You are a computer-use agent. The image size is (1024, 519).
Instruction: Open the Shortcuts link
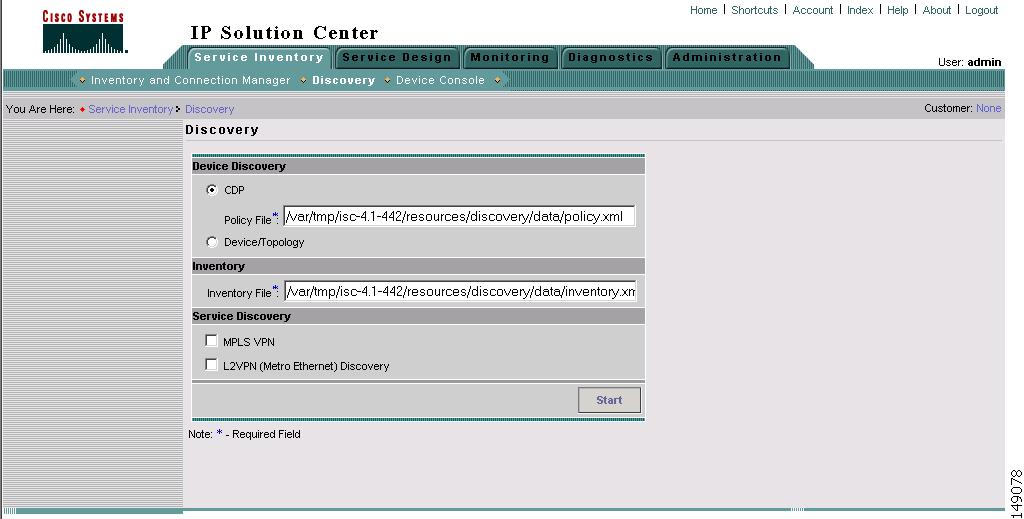pos(754,10)
